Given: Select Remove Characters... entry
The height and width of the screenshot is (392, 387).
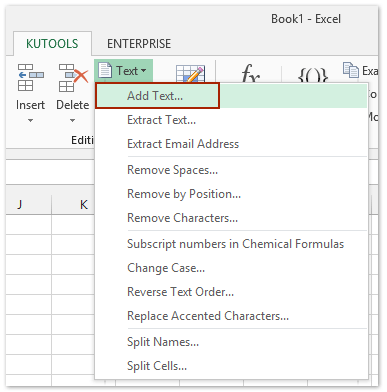Looking at the screenshot, I should pyautogui.click(x=231, y=218).
